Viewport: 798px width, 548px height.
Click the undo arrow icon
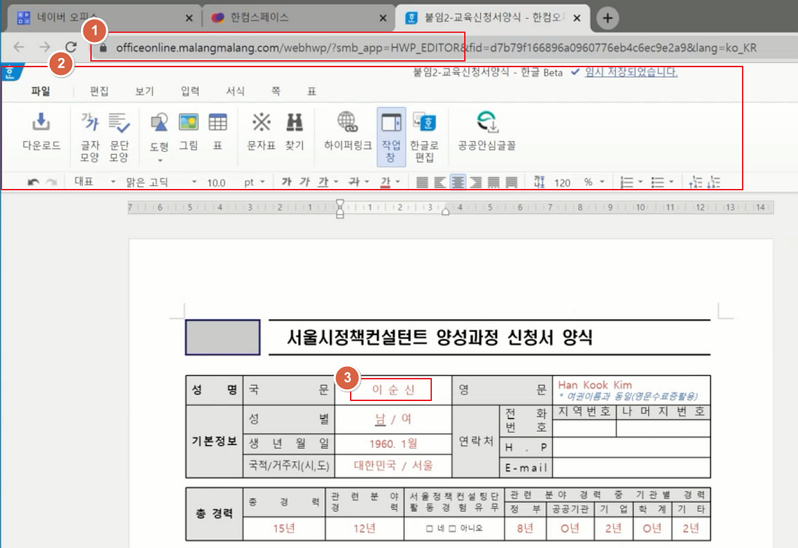(x=34, y=182)
